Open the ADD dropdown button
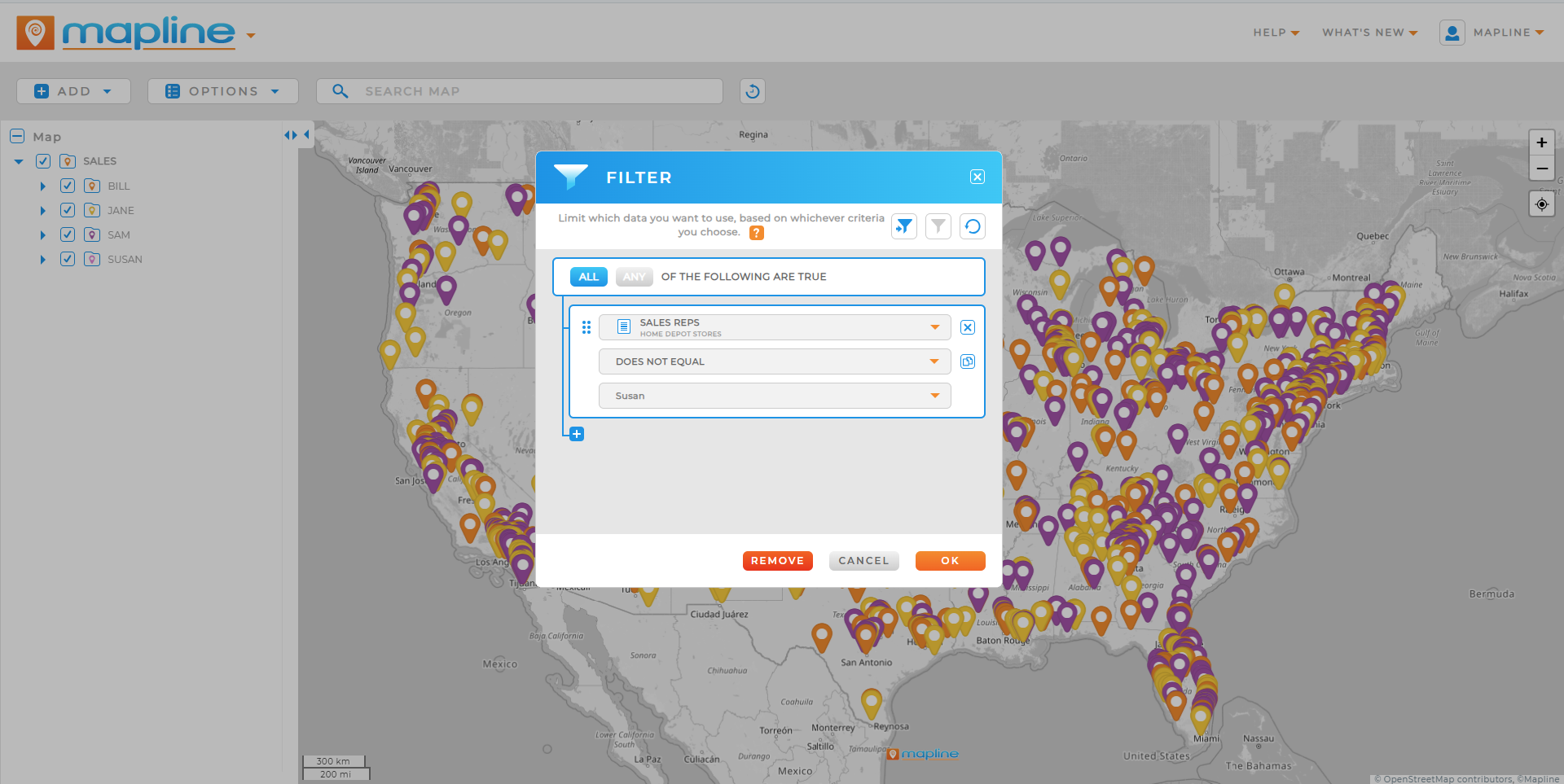This screenshot has width=1564, height=784. [x=73, y=91]
